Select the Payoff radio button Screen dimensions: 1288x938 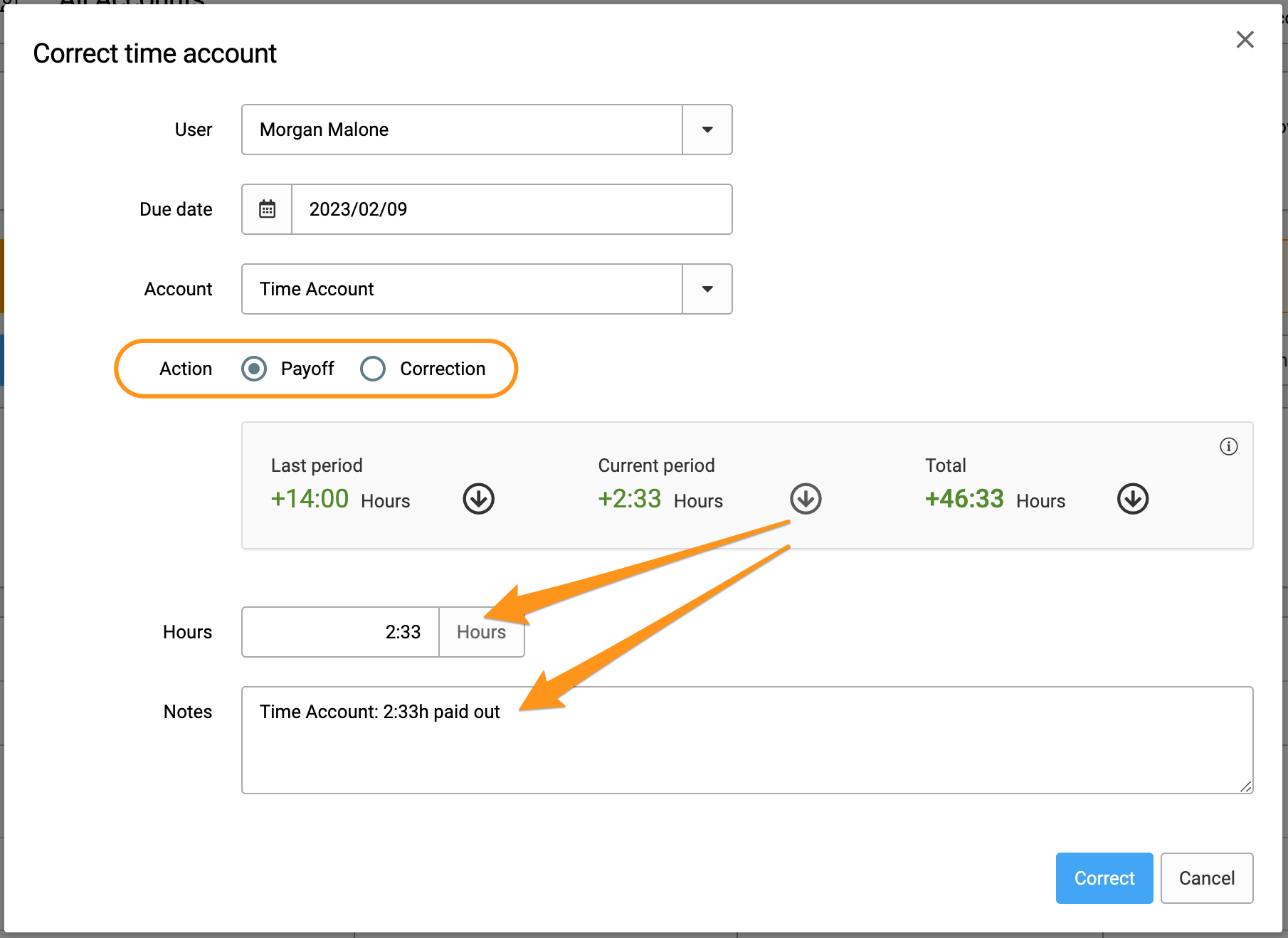[254, 369]
